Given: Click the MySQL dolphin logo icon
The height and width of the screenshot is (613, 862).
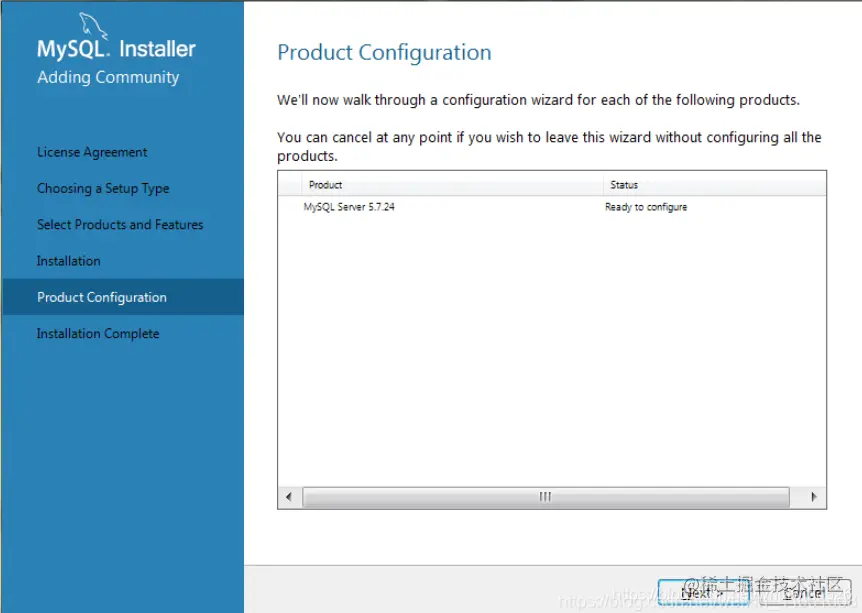Looking at the screenshot, I should (x=92, y=26).
